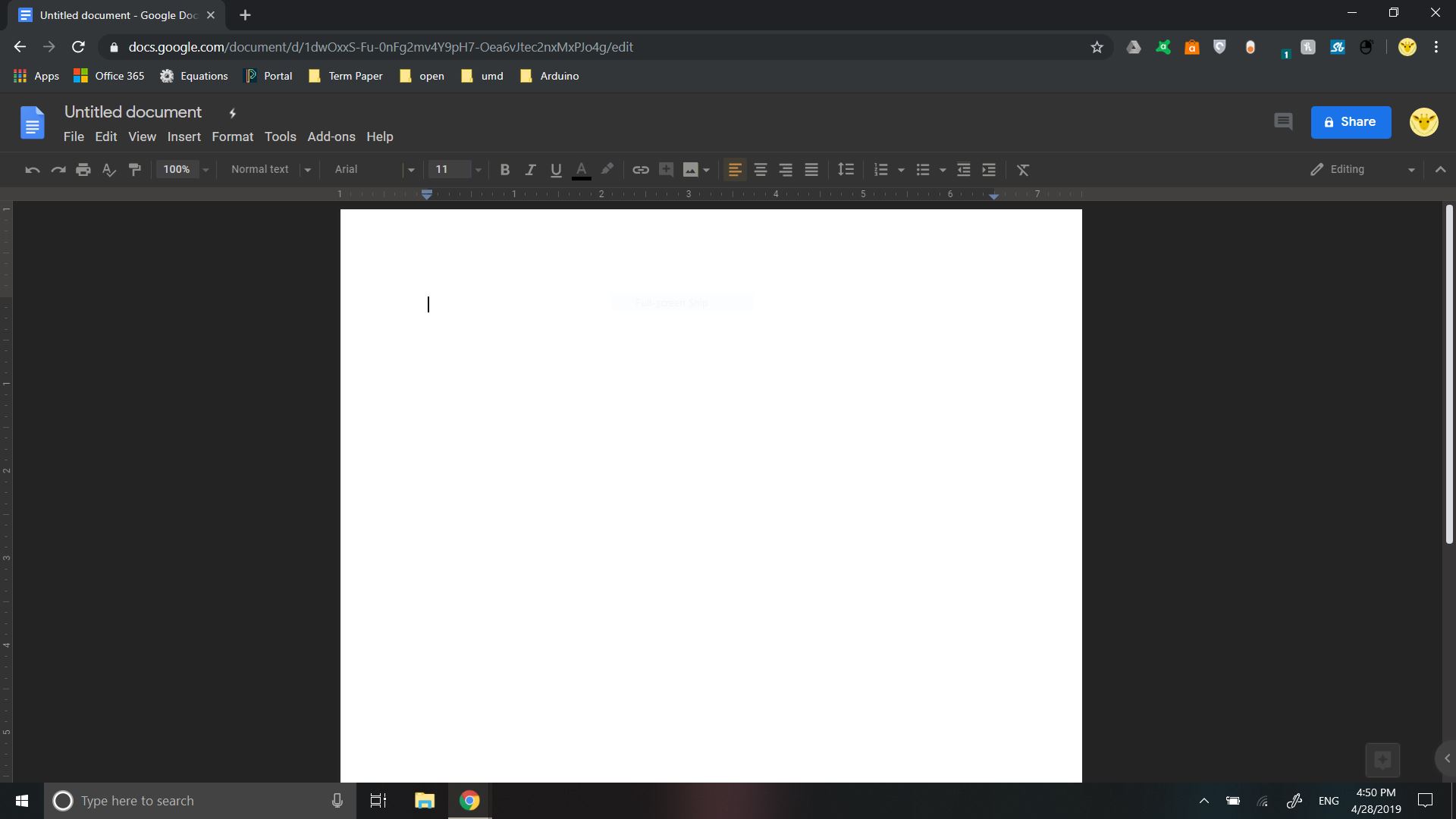Select the Paint format tool
This screenshot has width=1456, height=819.
coord(134,169)
